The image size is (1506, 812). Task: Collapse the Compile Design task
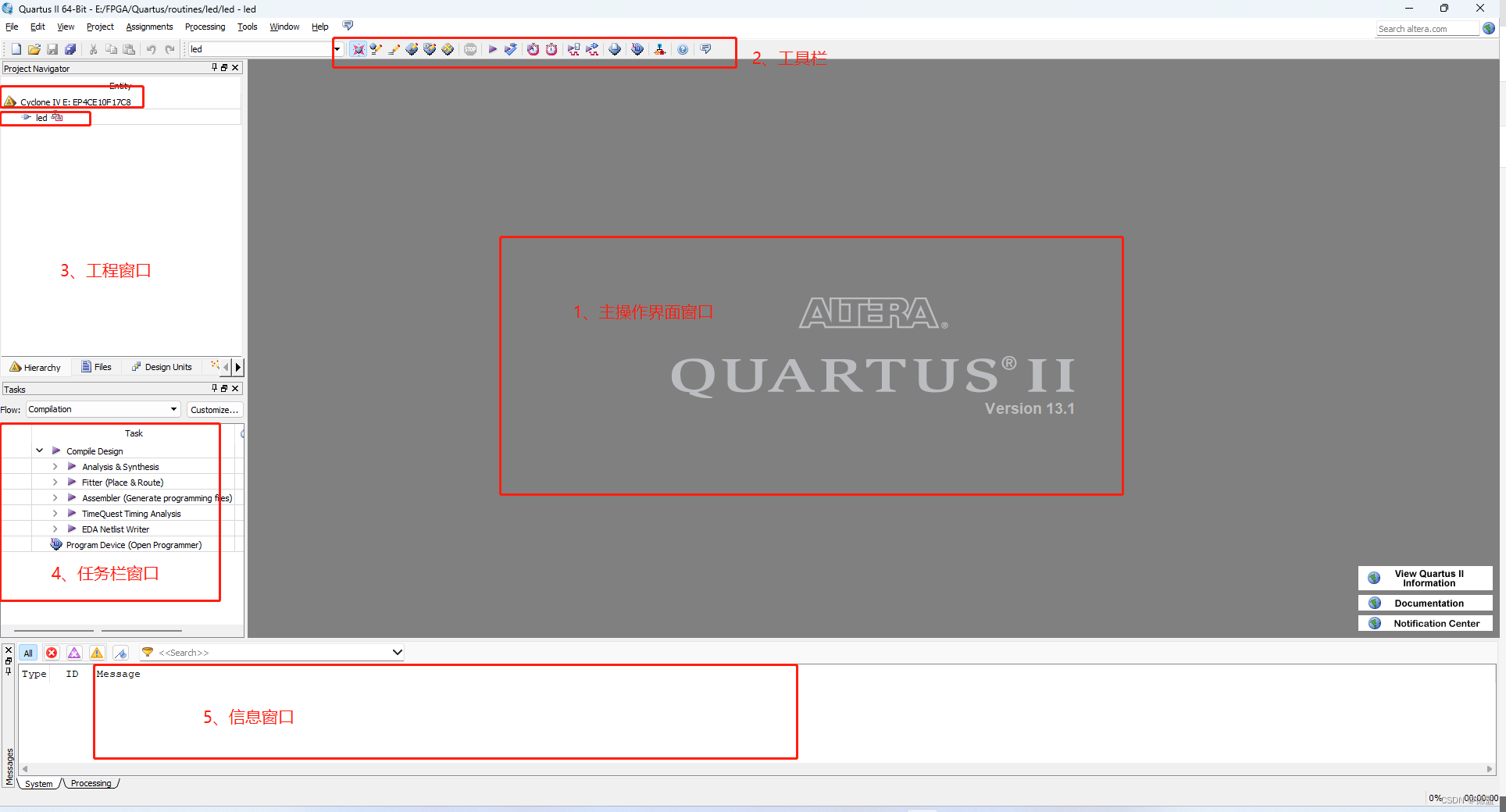pyautogui.click(x=39, y=451)
